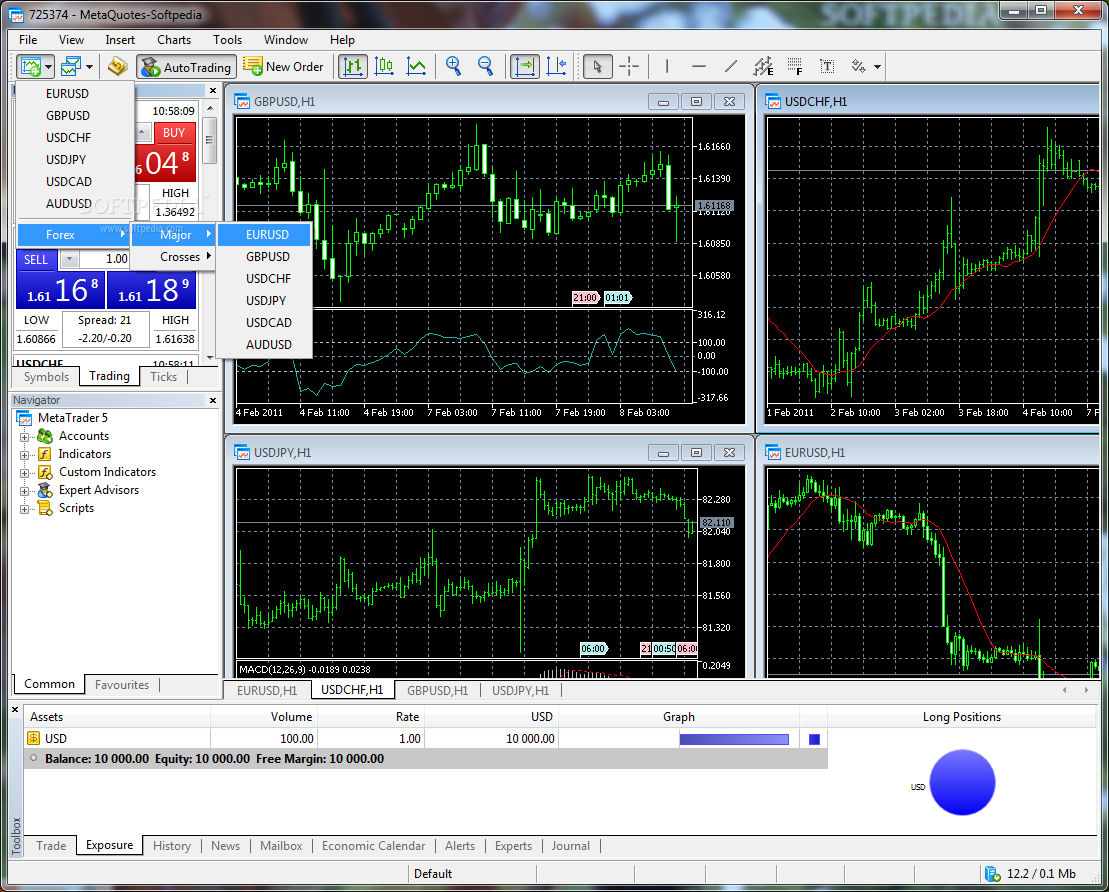Switch to bar chart mode
The height and width of the screenshot is (892, 1109).
[x=353, y=66]
